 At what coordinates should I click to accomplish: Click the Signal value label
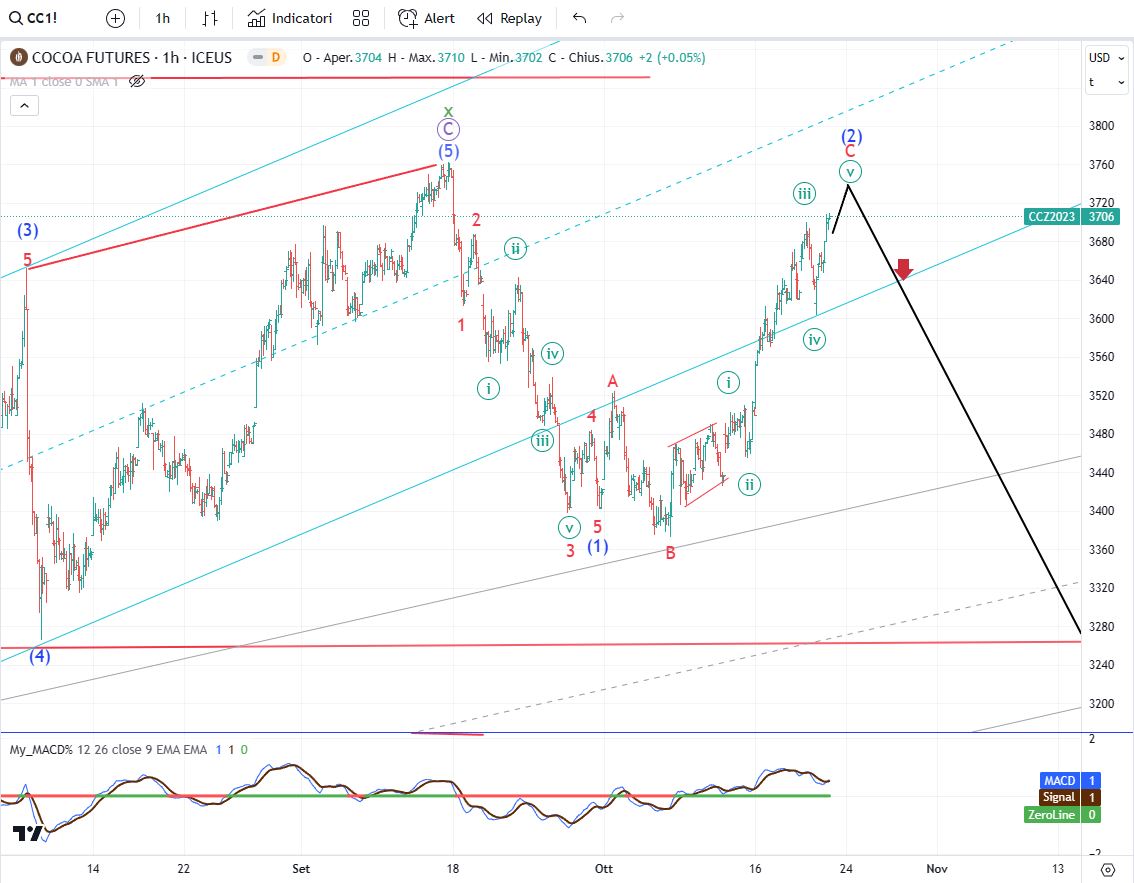coord(1059,797)
